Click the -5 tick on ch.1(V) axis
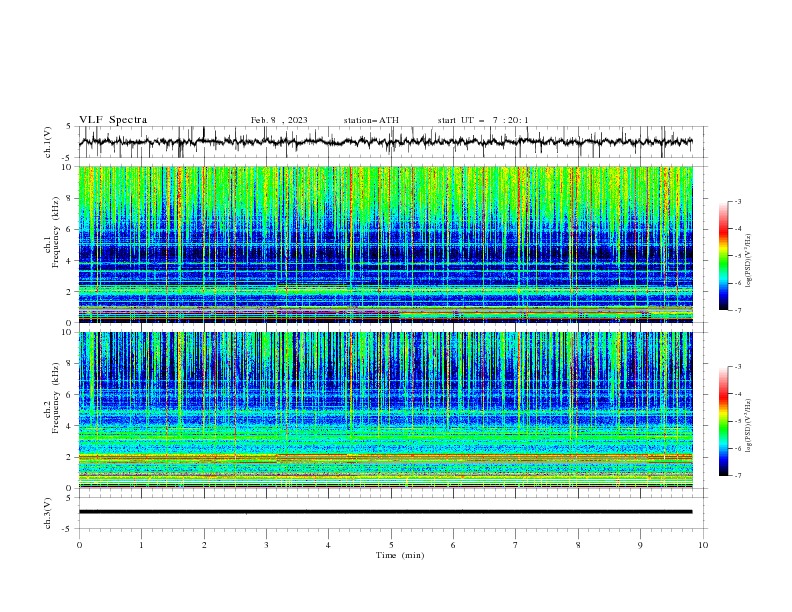792x612 pixels. point(68,158)
